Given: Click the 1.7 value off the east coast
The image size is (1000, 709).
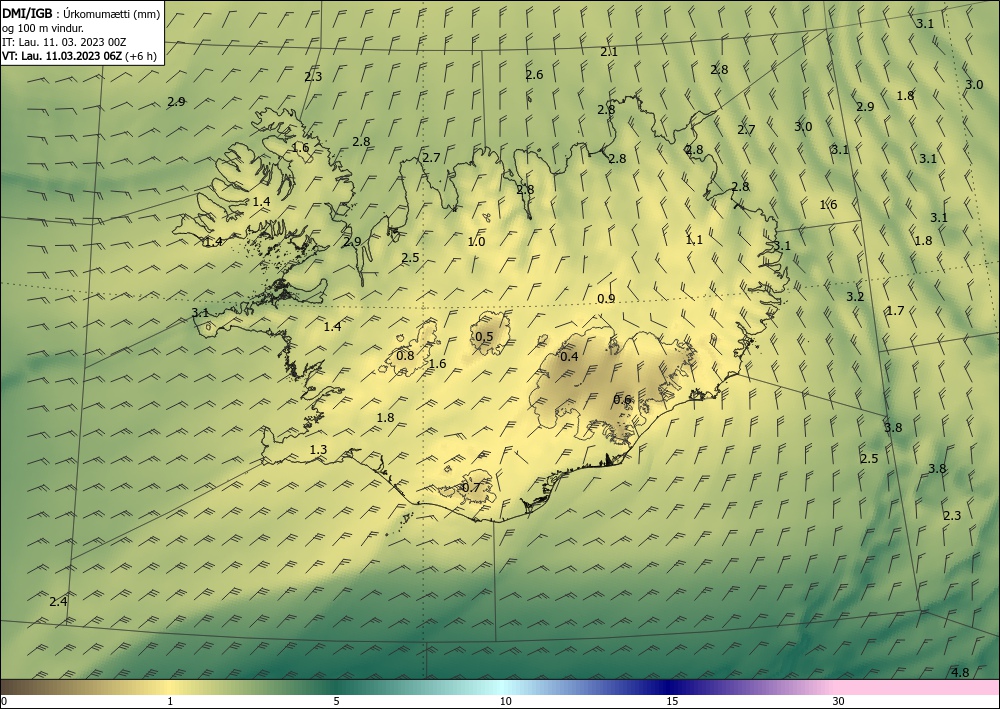Looking at the screenshot, I should pyautogui.click(x=895, y=311).
